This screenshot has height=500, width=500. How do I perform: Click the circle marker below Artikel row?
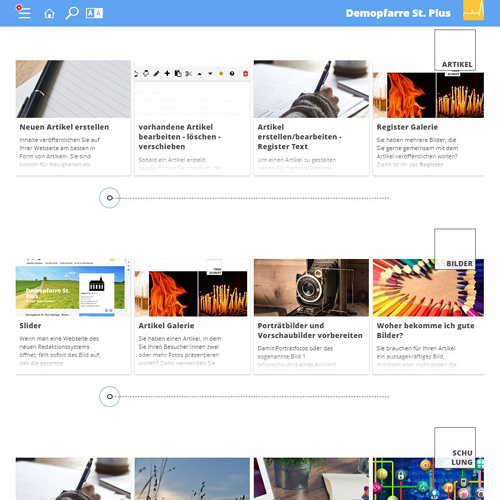[109, 198]
